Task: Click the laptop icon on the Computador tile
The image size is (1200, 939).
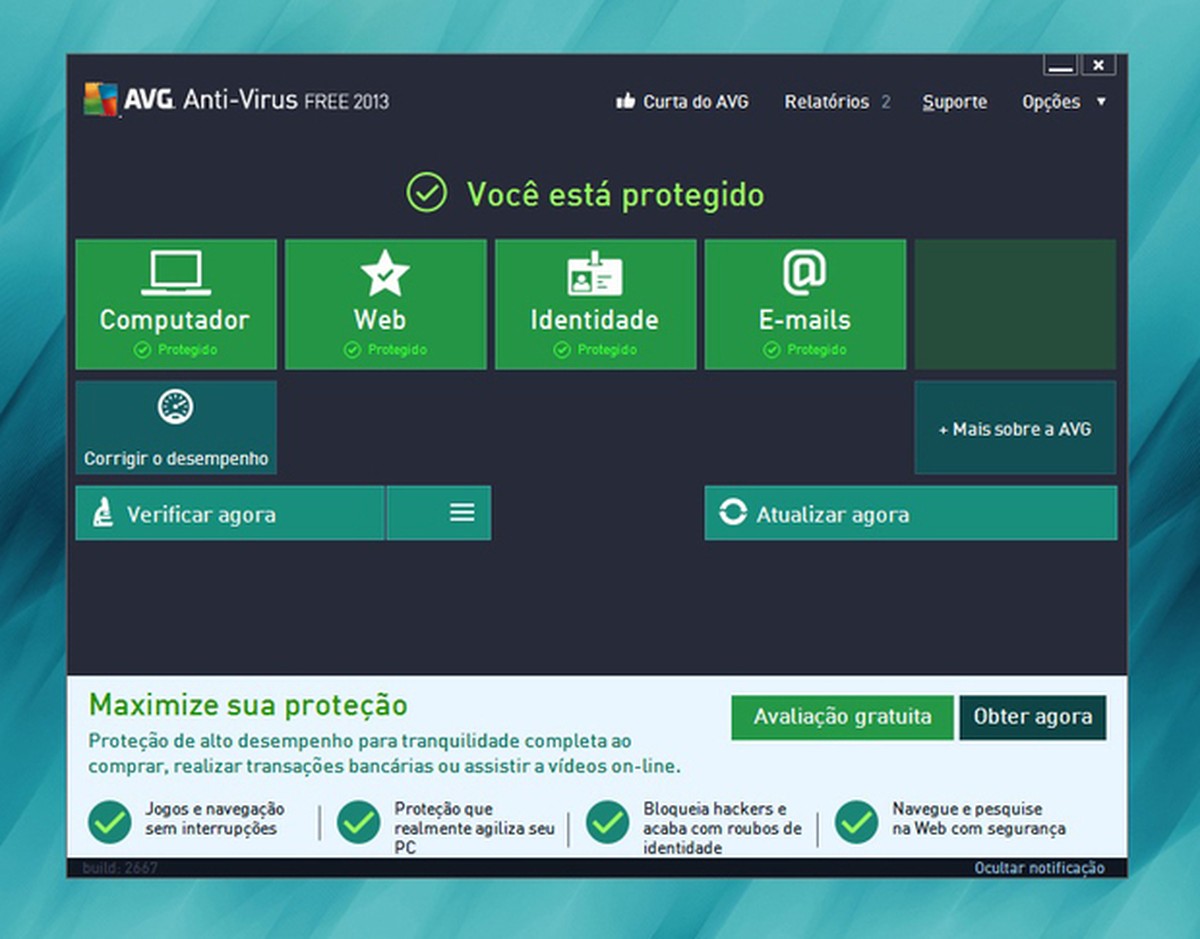Action: point(176,272)
